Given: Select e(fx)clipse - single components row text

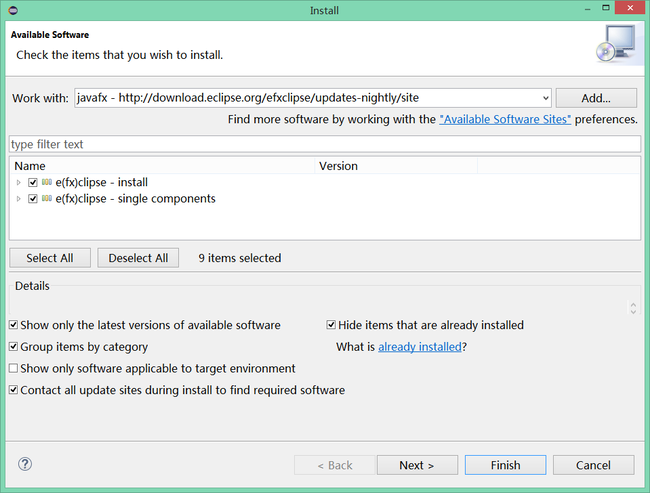Looking at the screenshot, I should 136,199.
